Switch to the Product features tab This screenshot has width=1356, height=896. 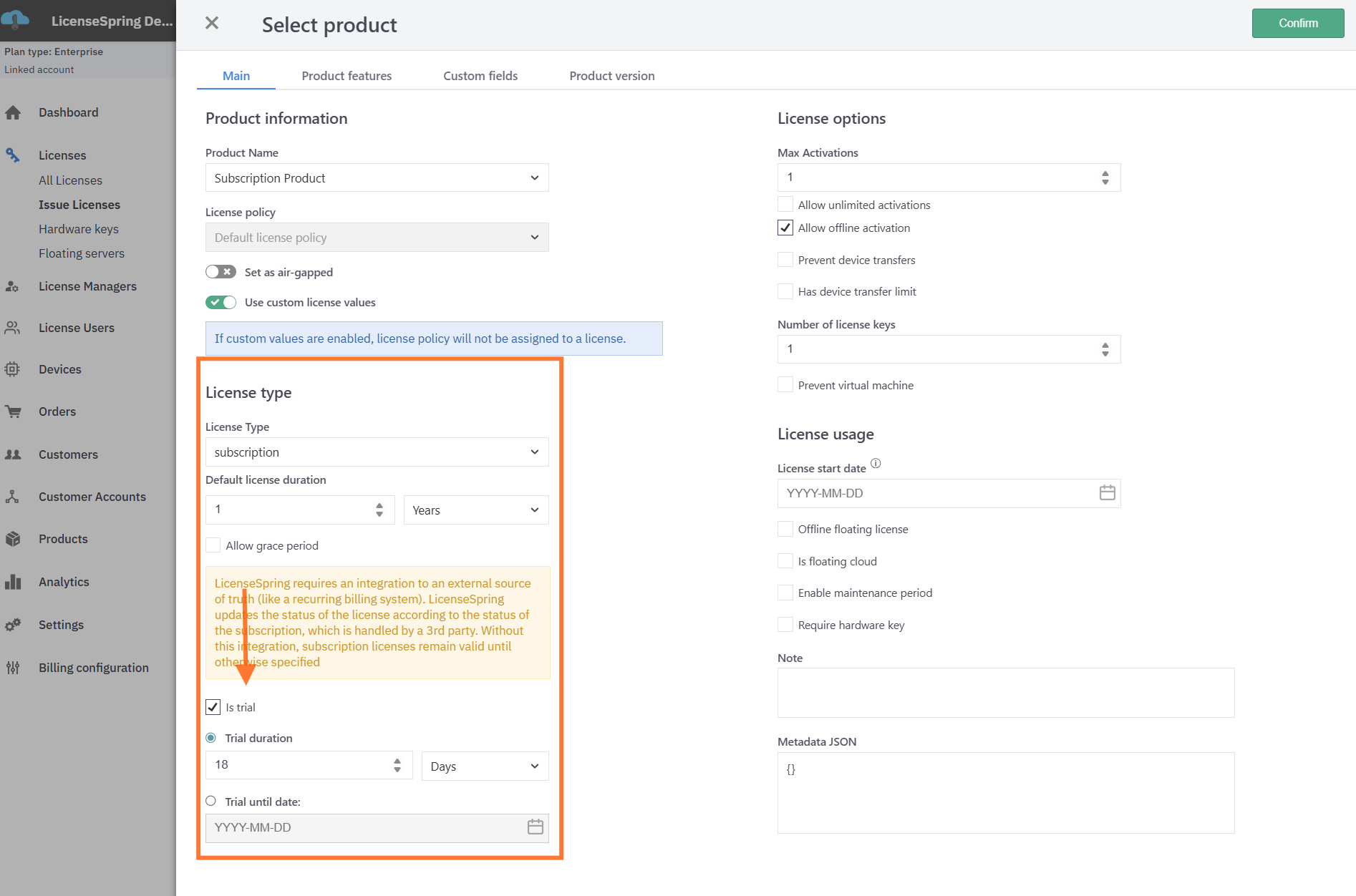click(x=347, y=76)
